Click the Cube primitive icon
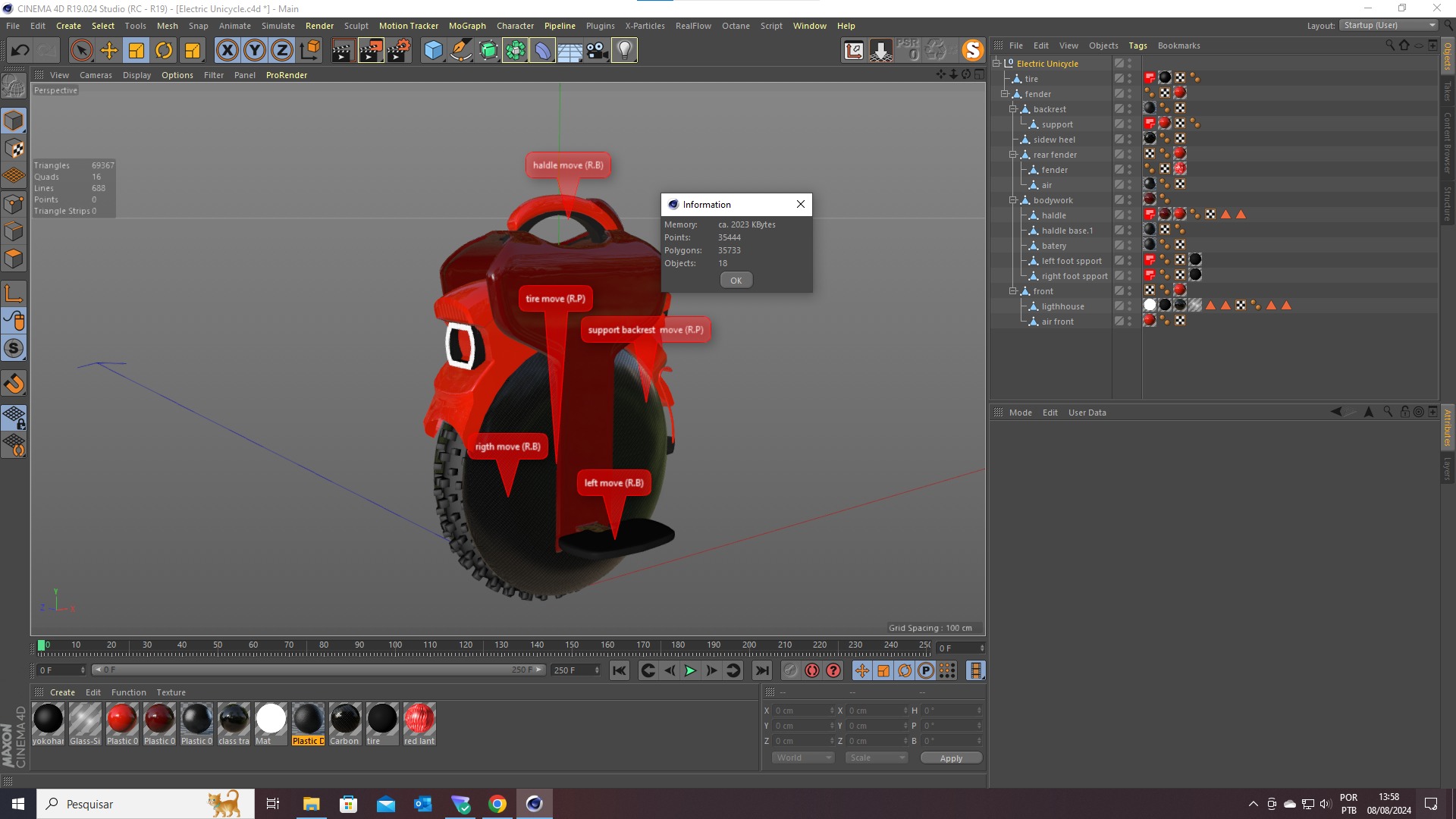Viewport: 1456px width, 819px height. click(x=433, y=51)
